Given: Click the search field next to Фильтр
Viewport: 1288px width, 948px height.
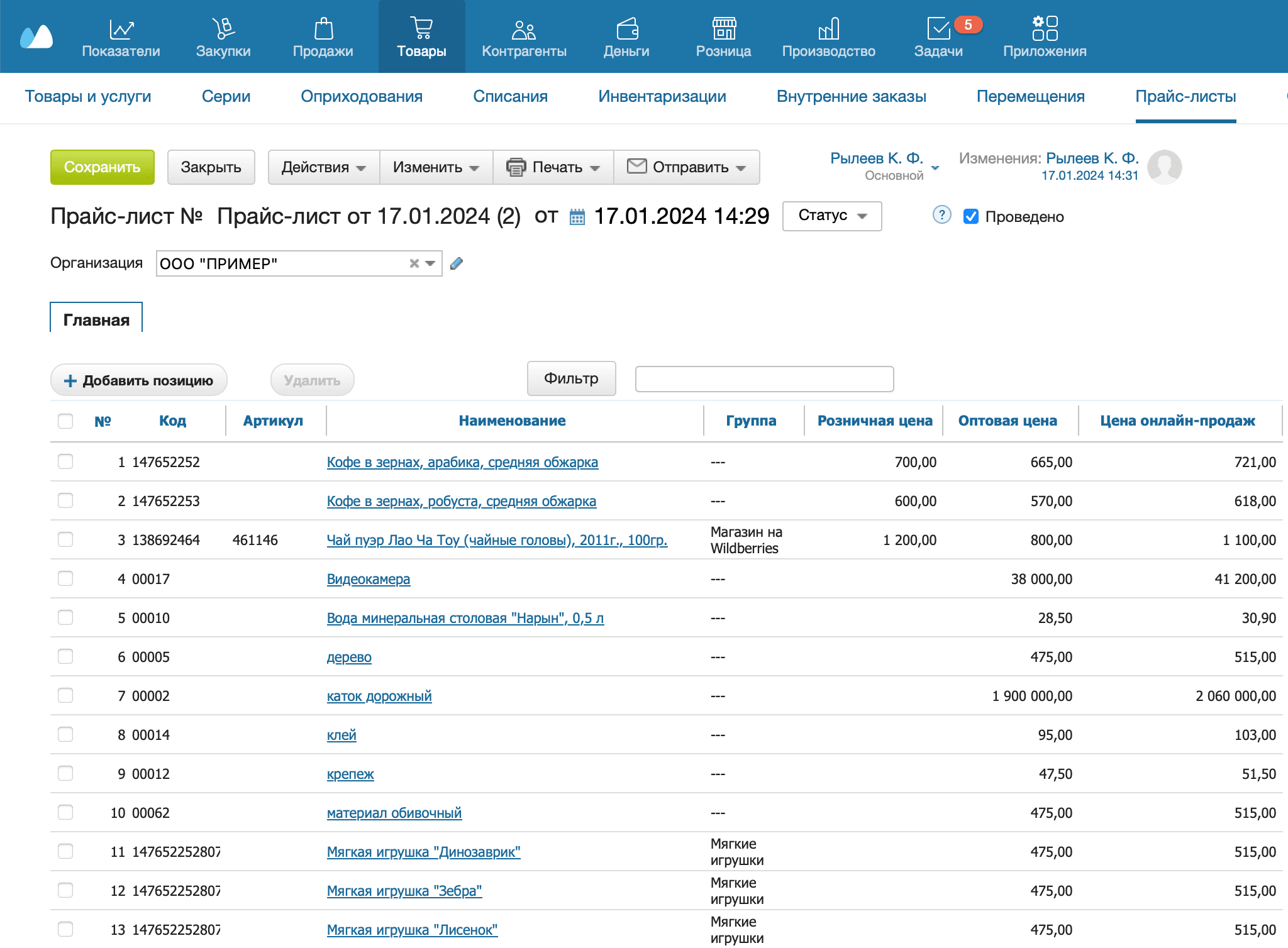Looking at the screenshot, I should click(x=763, y=379).
